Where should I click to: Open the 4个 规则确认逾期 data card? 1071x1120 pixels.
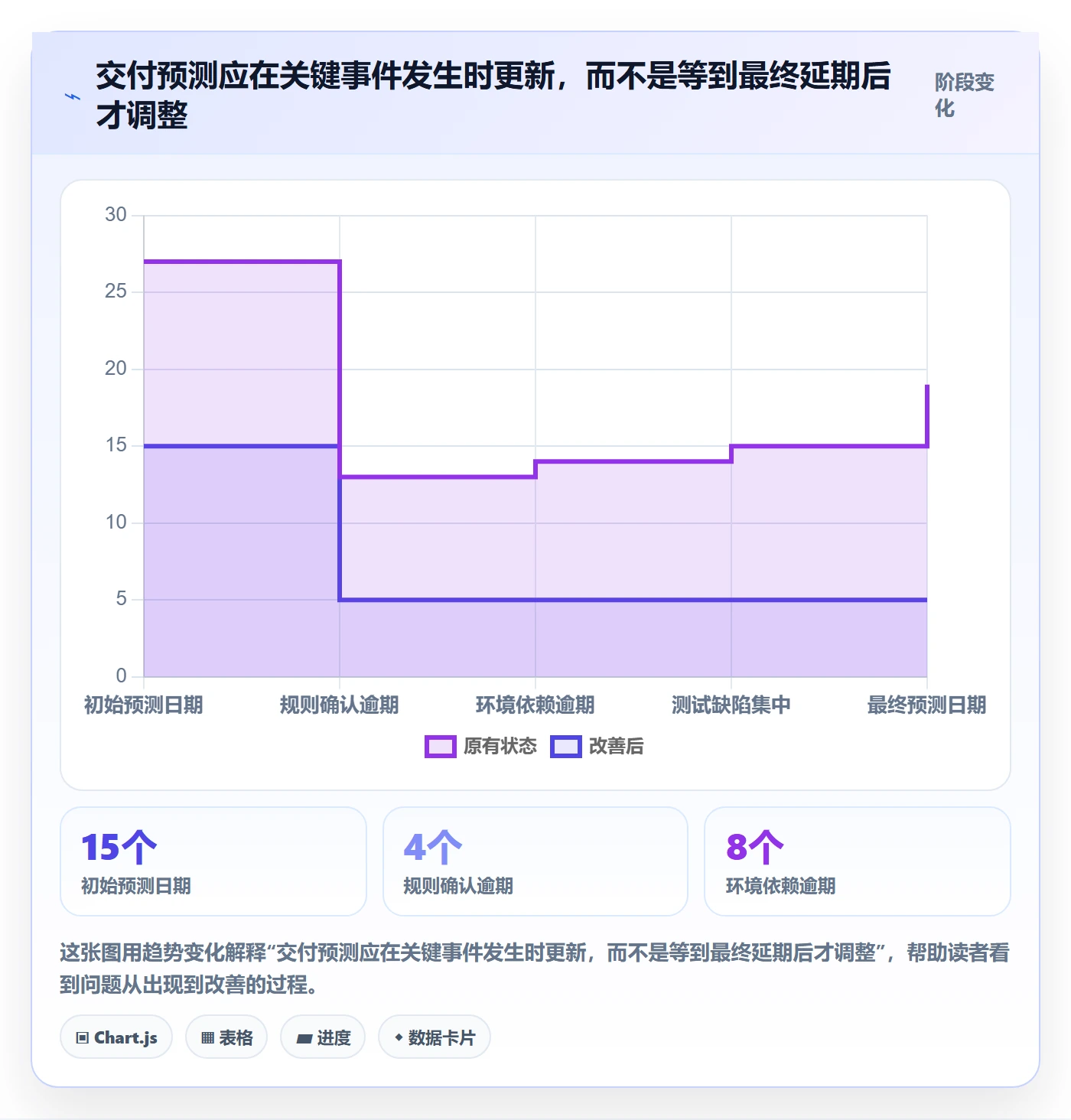[x=535, y=861]
